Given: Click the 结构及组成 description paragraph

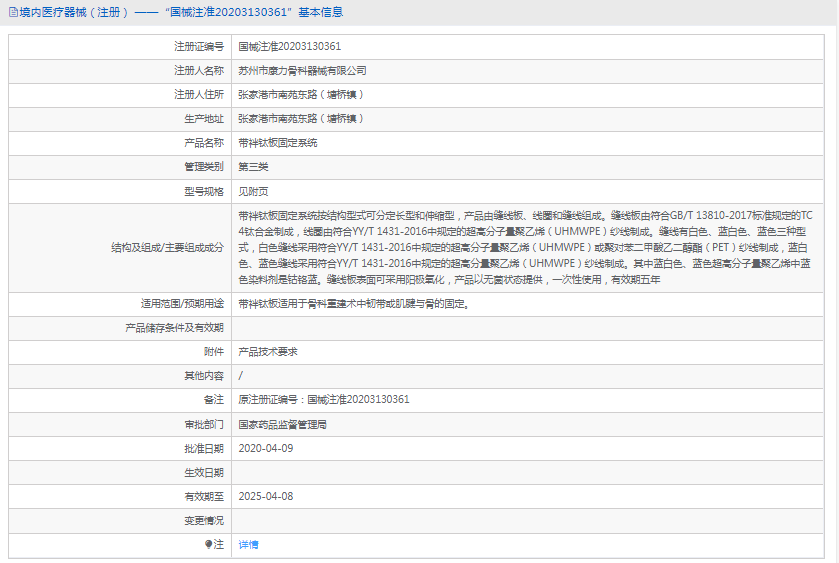Looking at the screenshot, I should [525, 247].
